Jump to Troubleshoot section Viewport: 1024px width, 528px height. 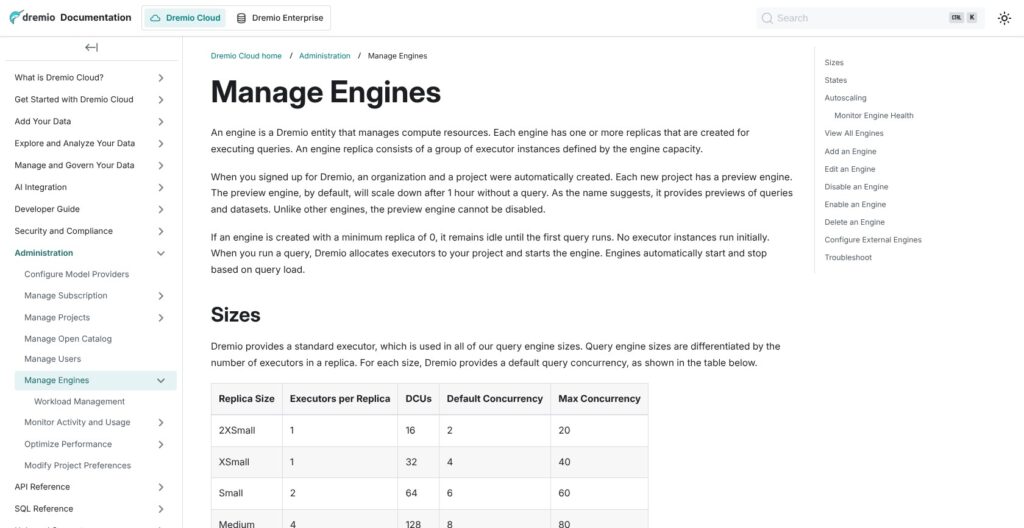point(848,257)
